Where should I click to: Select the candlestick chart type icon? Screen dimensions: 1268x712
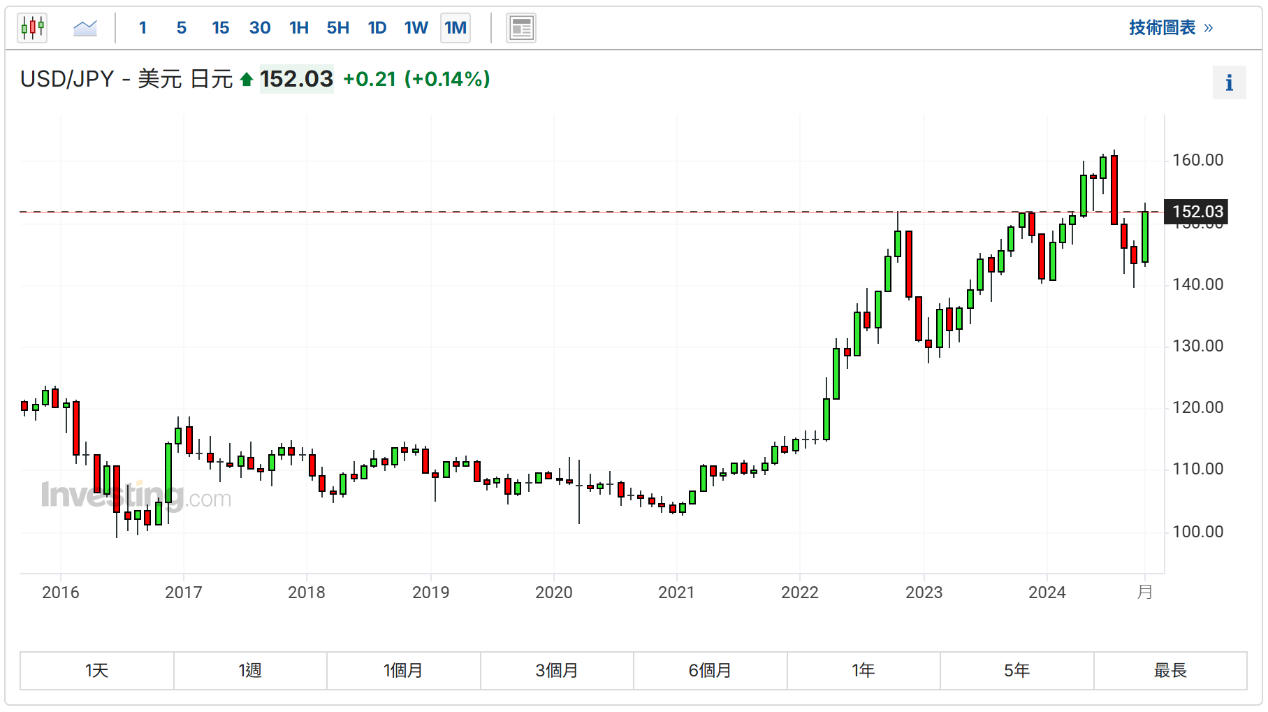(x=32, y=28)
